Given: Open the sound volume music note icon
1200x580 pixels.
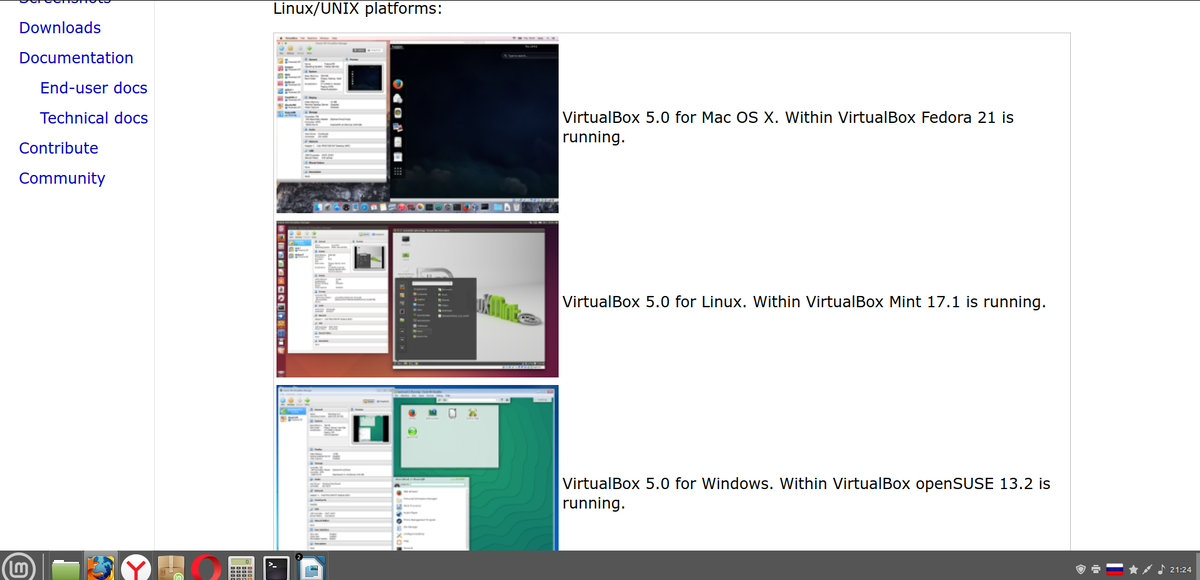Looking at the screenshot, I should point(1161,569).
